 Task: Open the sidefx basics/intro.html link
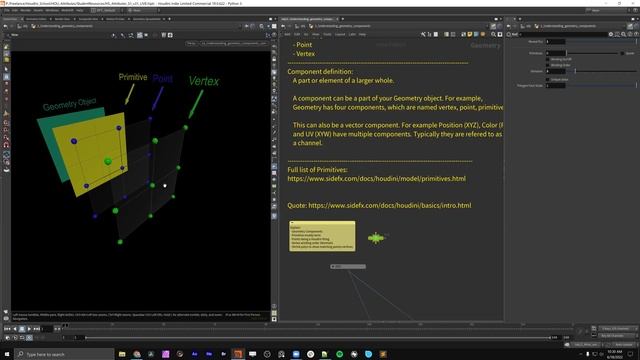389,205
